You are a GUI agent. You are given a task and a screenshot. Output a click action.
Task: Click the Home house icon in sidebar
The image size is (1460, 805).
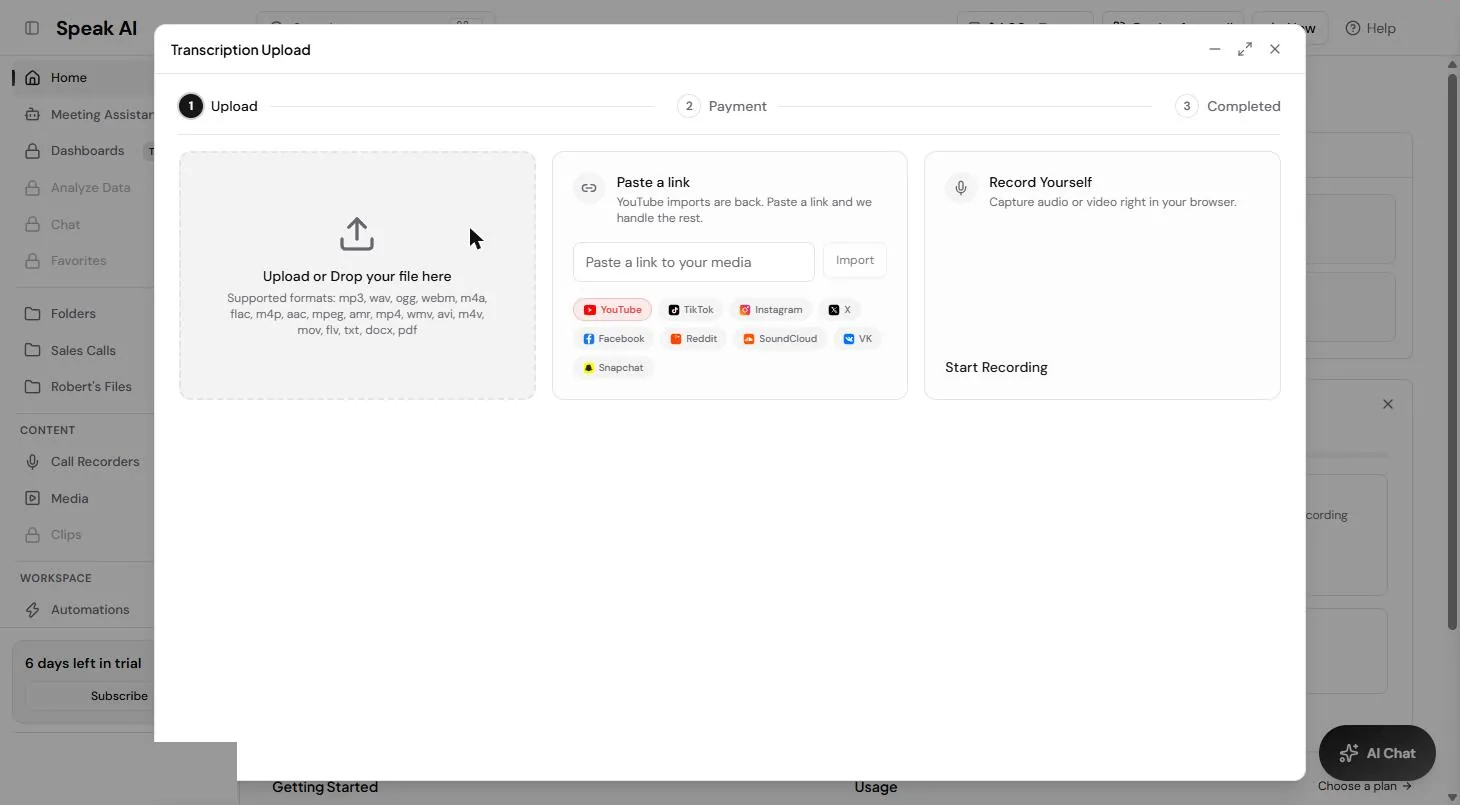[x=33, y=77]
